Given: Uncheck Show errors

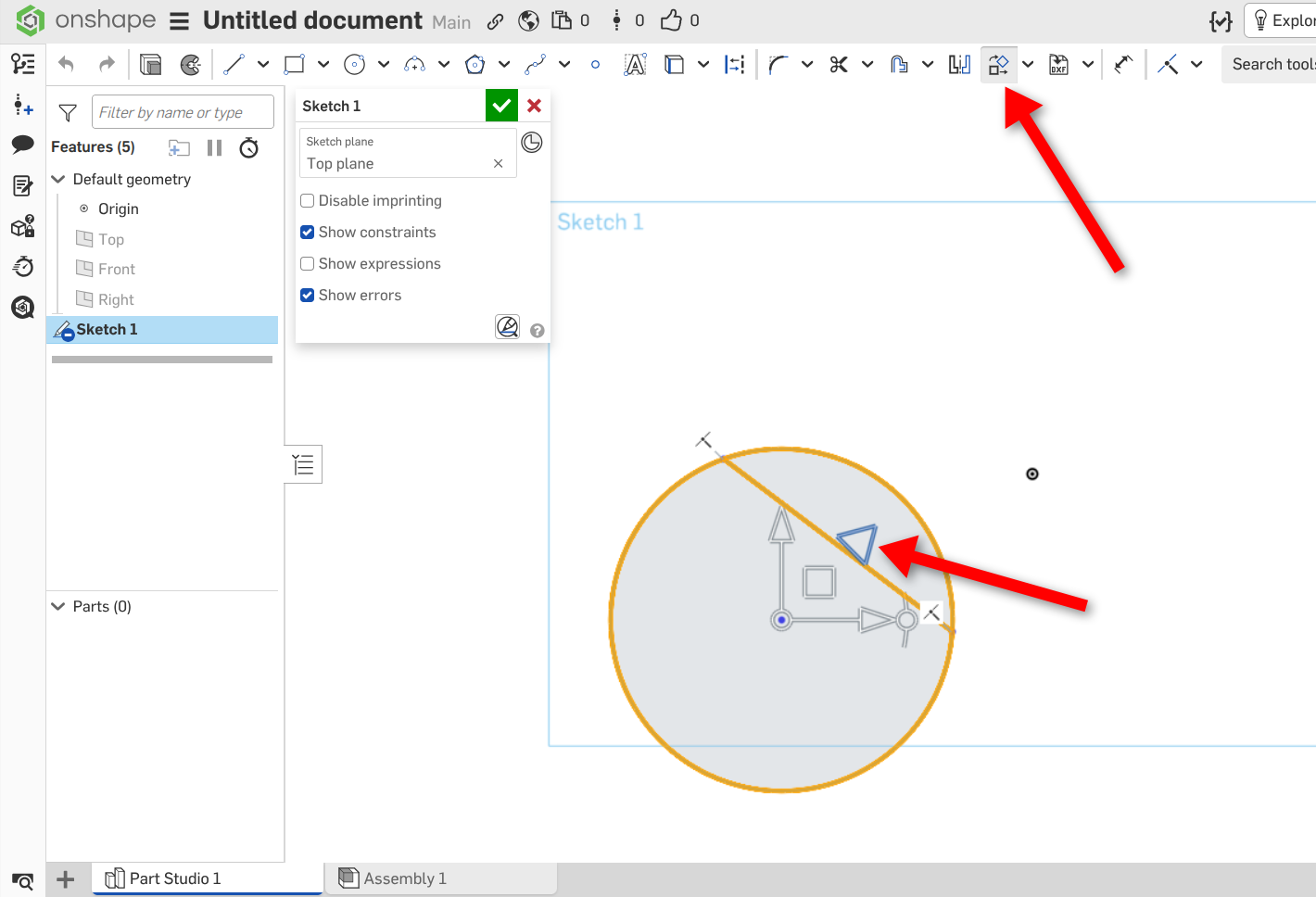Looking at the screenshot, I should [308, 295].
